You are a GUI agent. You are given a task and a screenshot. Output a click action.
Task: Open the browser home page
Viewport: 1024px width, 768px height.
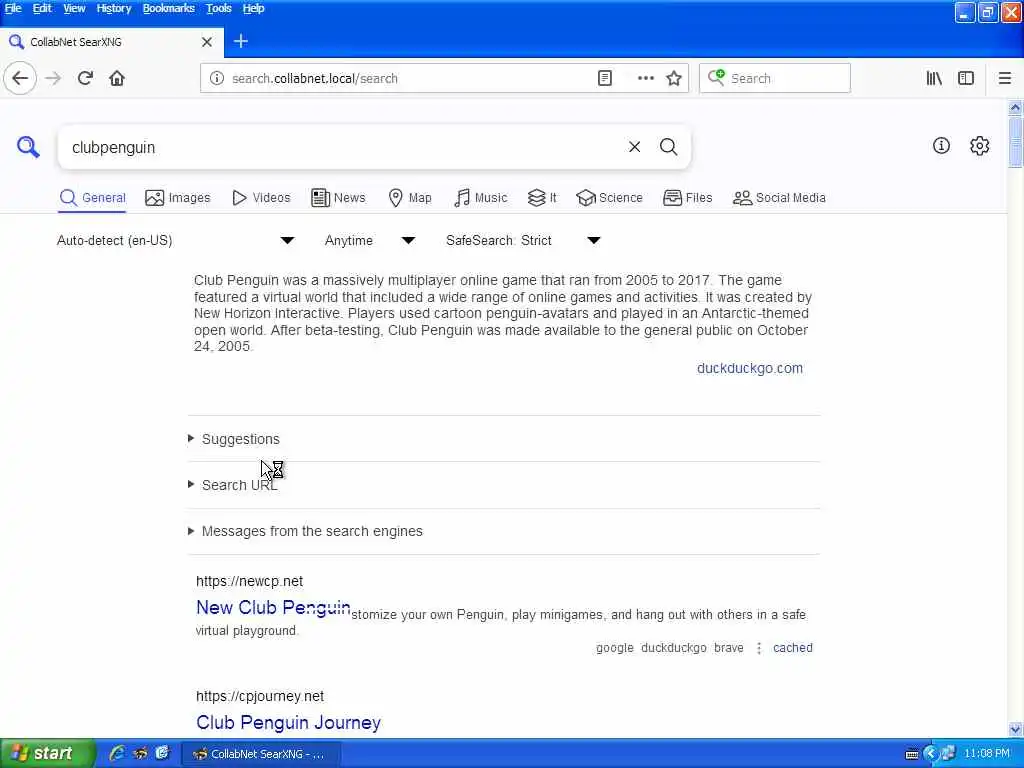[x=117, y=78]
